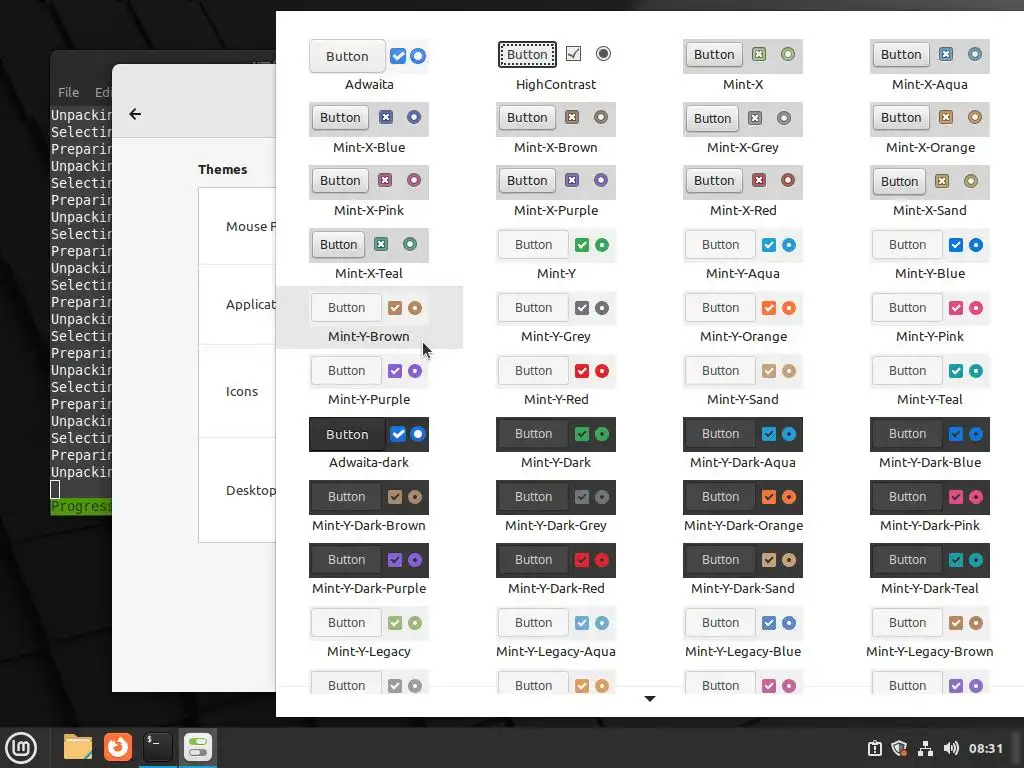Image resolution: width=1024 pixels, height=768 pixels.
Task: Open the clipboard tray icon
Action: click(874, 748)
